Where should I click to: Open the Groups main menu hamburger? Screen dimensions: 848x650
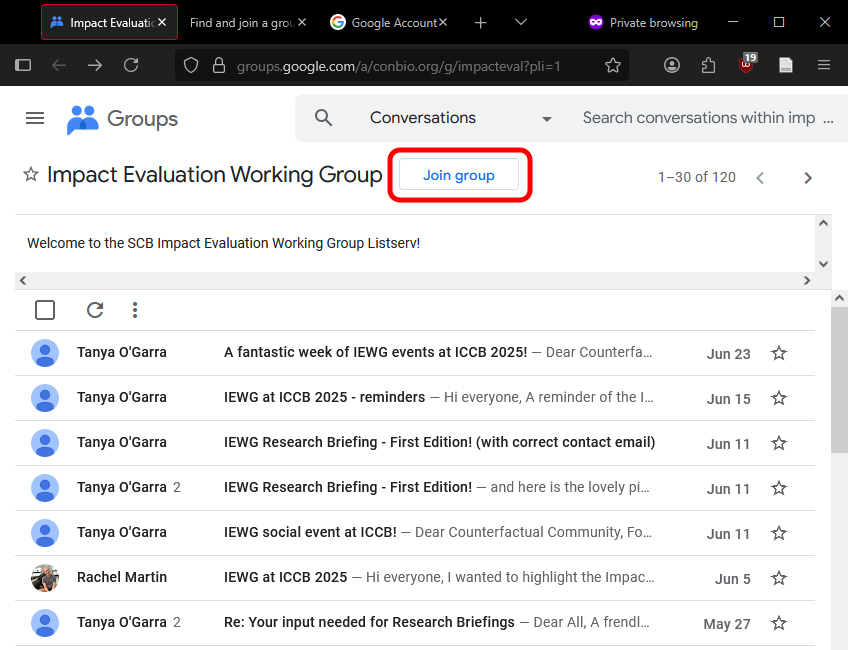click(x=35, y=118)
